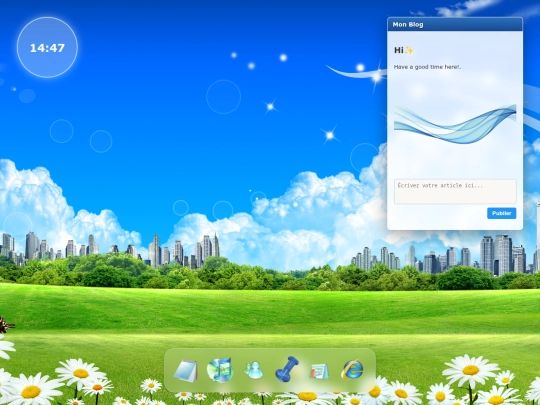The width and height of the screenshot is (540, 405).
Task: Launch the music CD icon in dock
Action: pos(220,370)
